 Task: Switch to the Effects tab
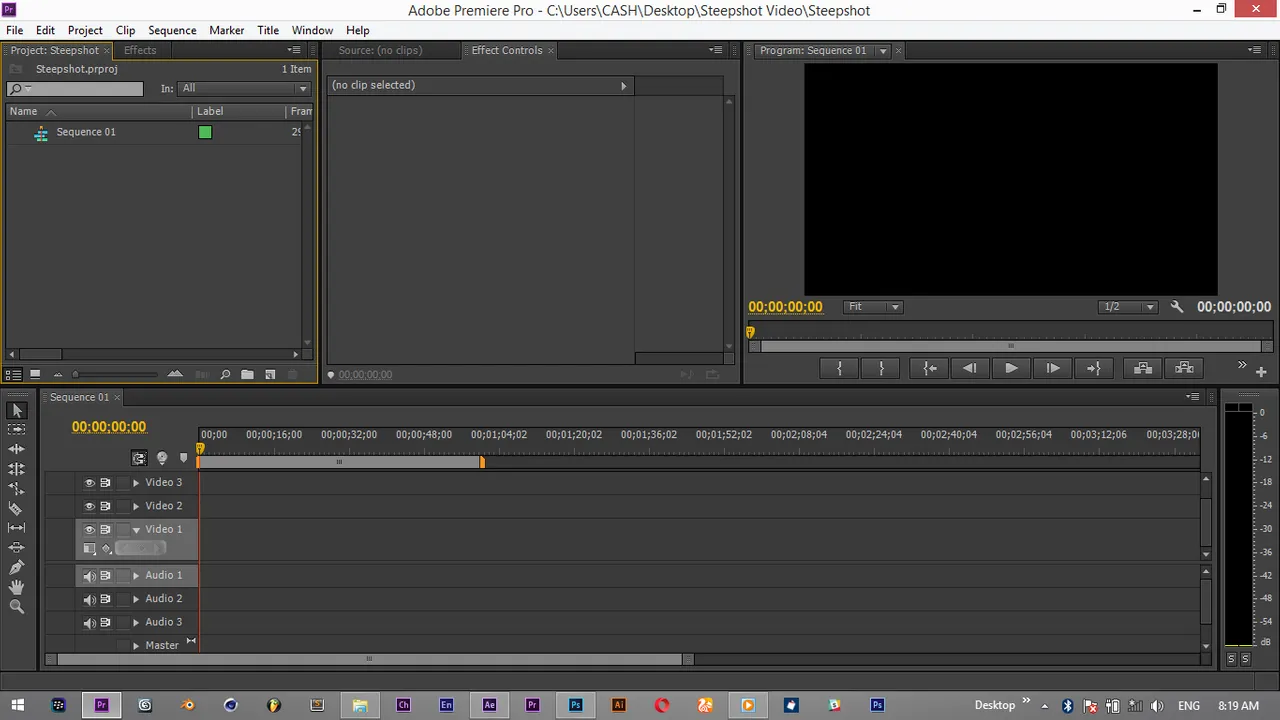[x=140, y=50]
